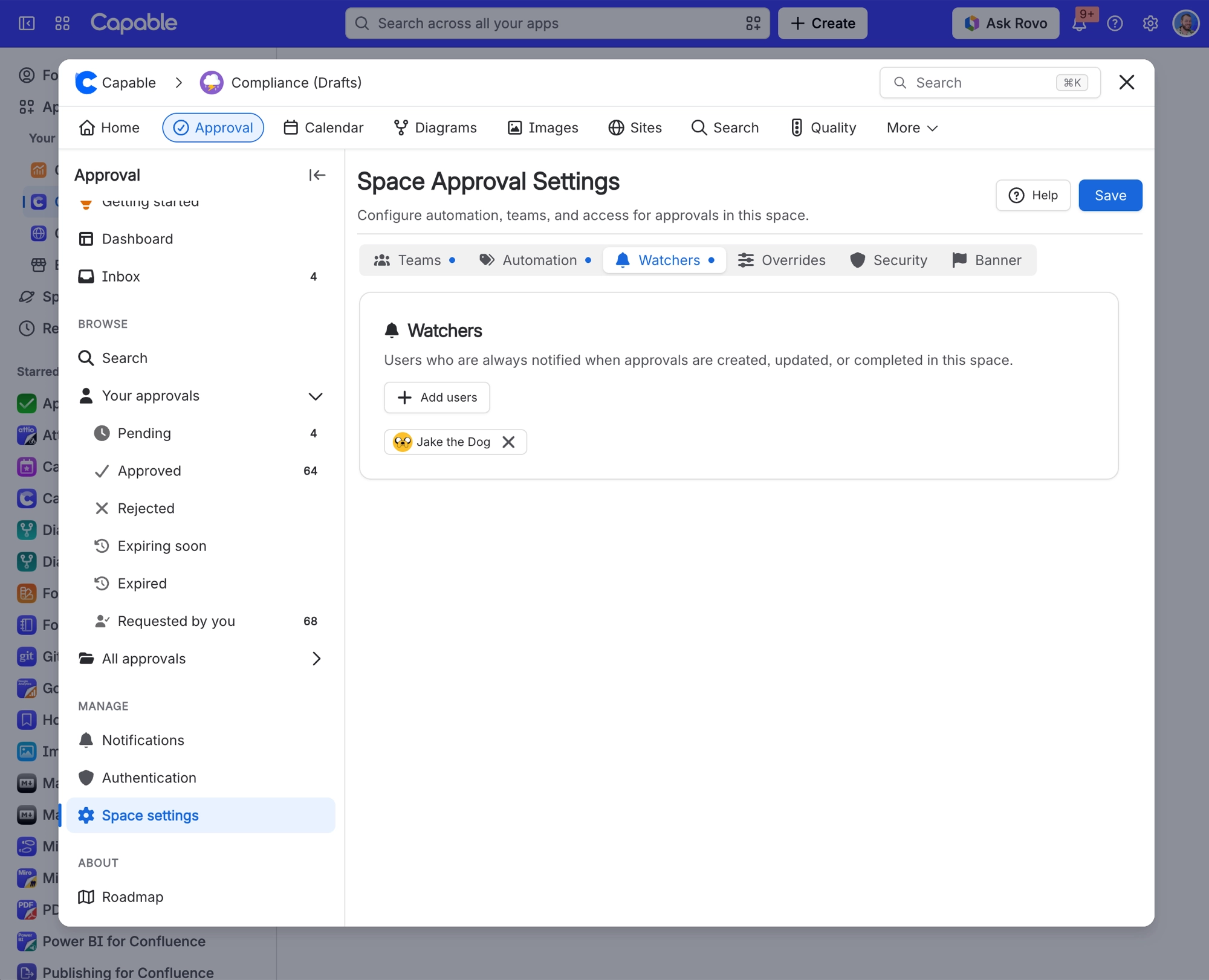
Task: Go to the Home navigation item
Action: click(x=109, y=128)
